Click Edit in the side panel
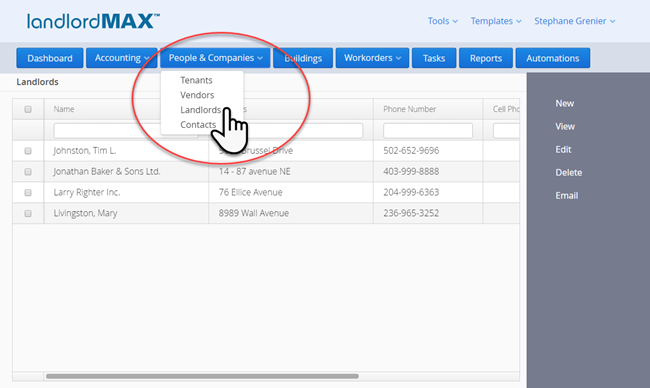 pyautogui.click(x=563, y=149)
